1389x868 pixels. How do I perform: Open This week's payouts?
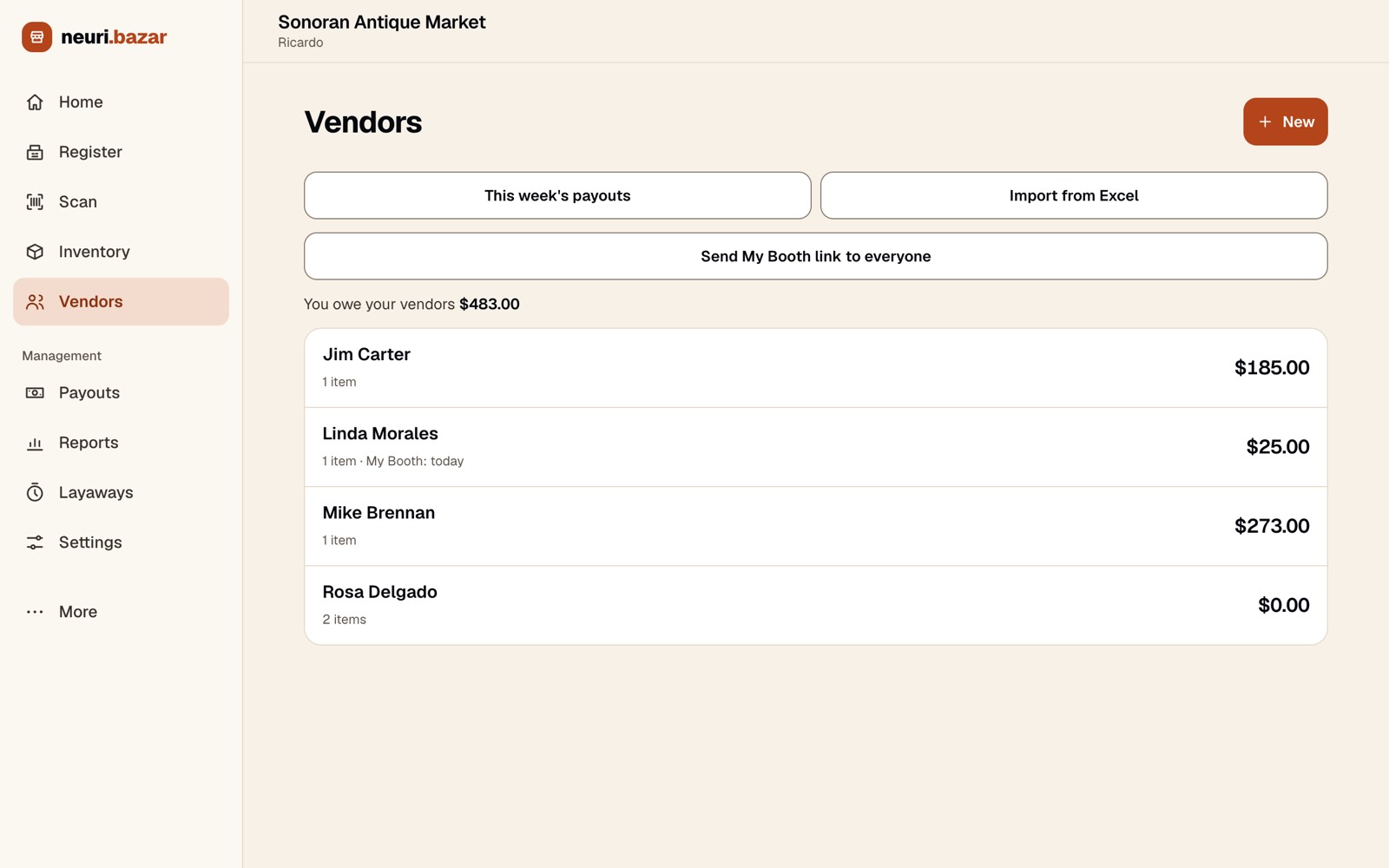(557, 195)
